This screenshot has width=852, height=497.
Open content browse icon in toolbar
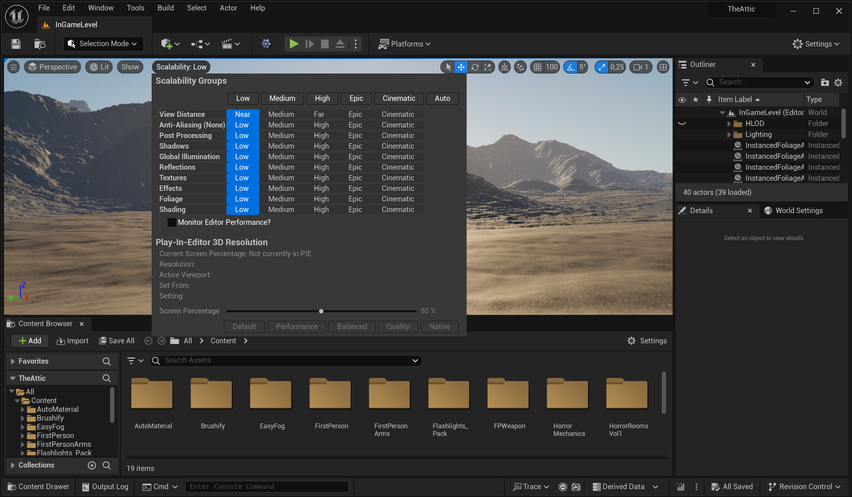click(x=40, y=44)
